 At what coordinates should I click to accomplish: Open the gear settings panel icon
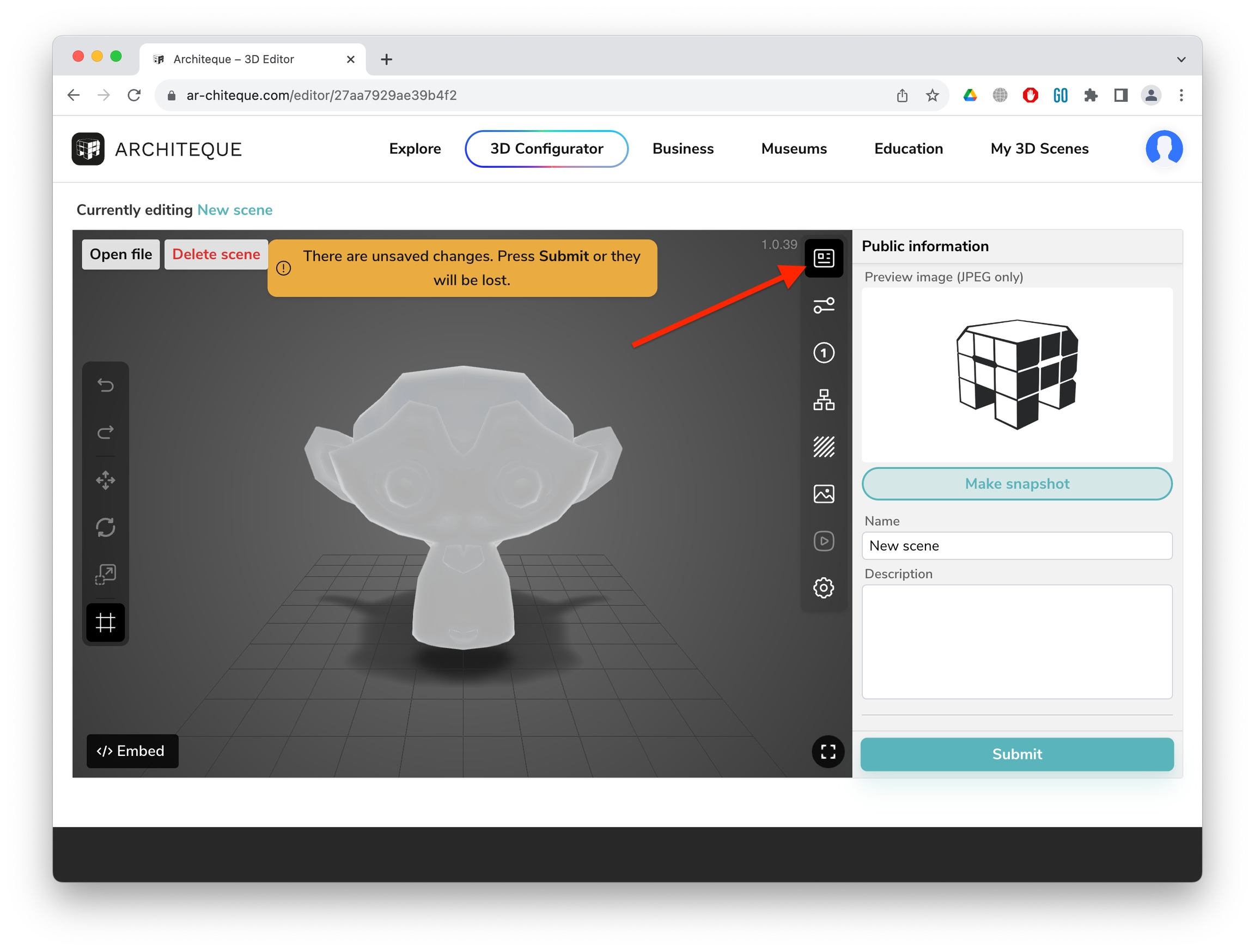coord(823,588)
